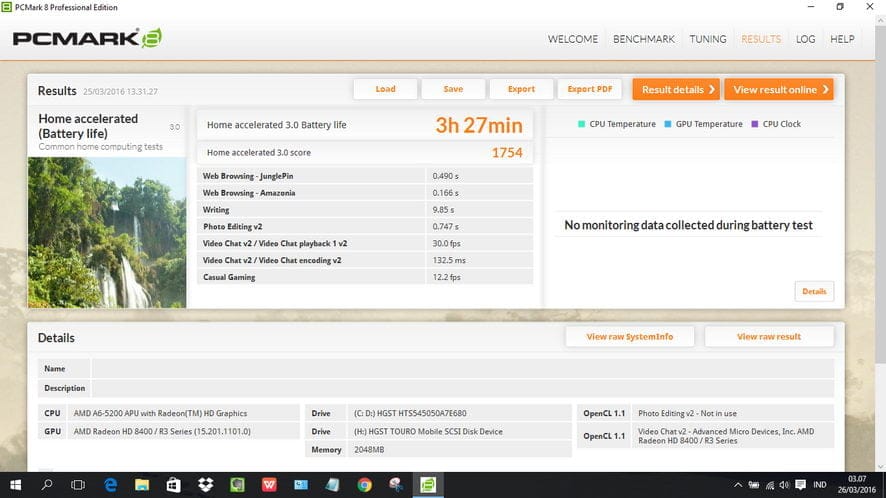Open the TUNING tab
Image resolution: width=886 pixels, height=498 pixels.
707,39
